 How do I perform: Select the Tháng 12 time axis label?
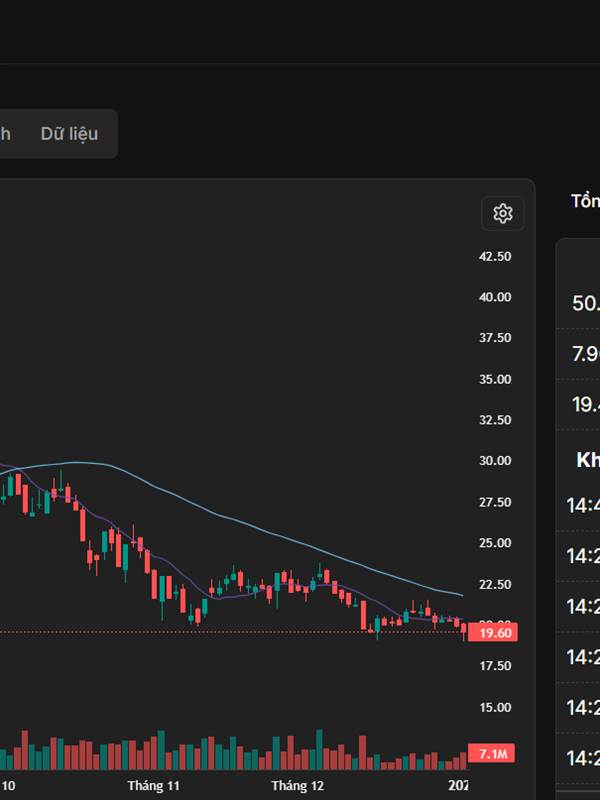point(298,786)
